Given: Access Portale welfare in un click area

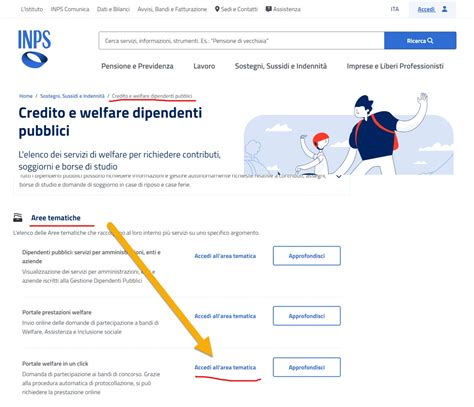Looking at the screenshot, I should (225, 367).
